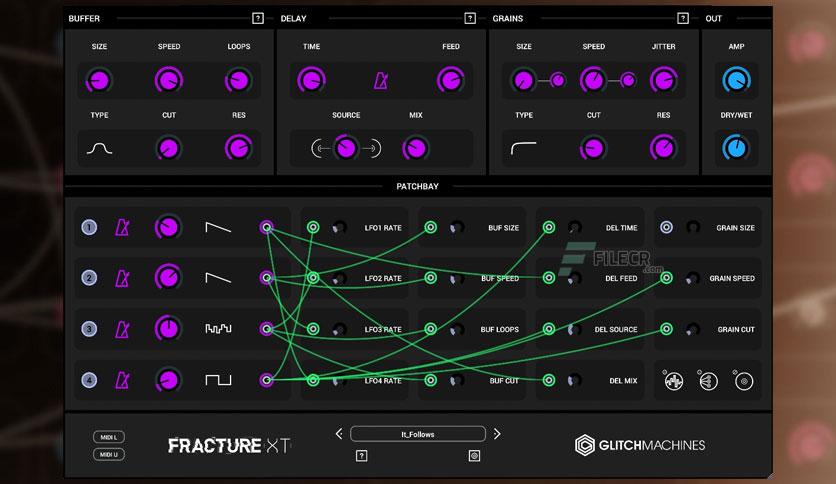
Task: Click the MIDI L button
Action: (109, 437)
